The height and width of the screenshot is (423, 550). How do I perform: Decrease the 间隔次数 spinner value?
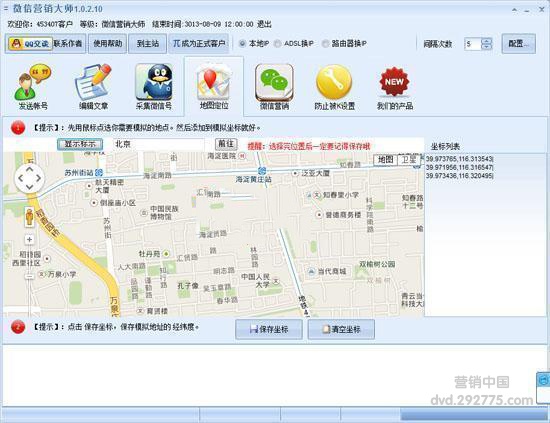(x=487, y=47)
